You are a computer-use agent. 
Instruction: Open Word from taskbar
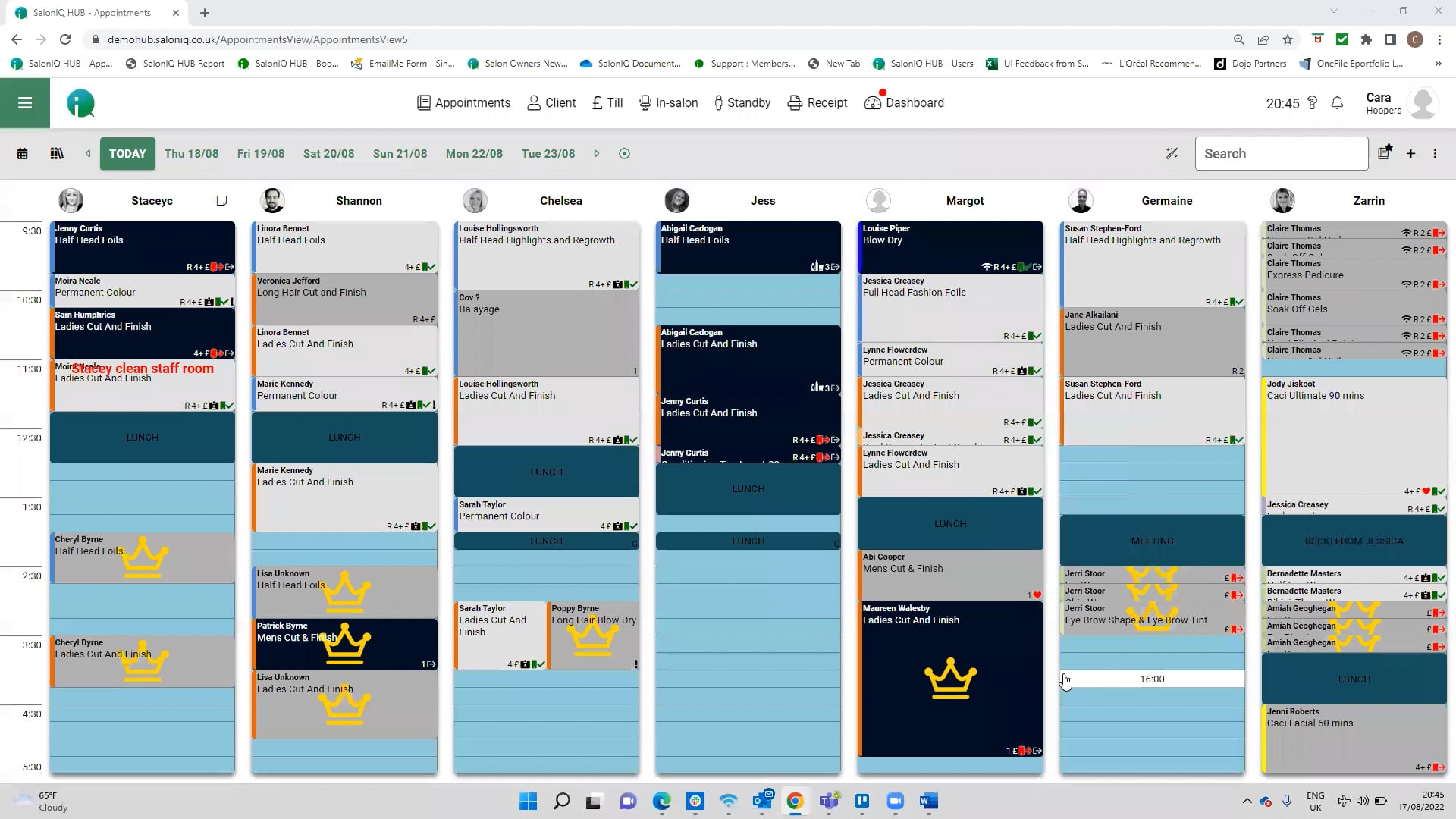coord(928,801)
